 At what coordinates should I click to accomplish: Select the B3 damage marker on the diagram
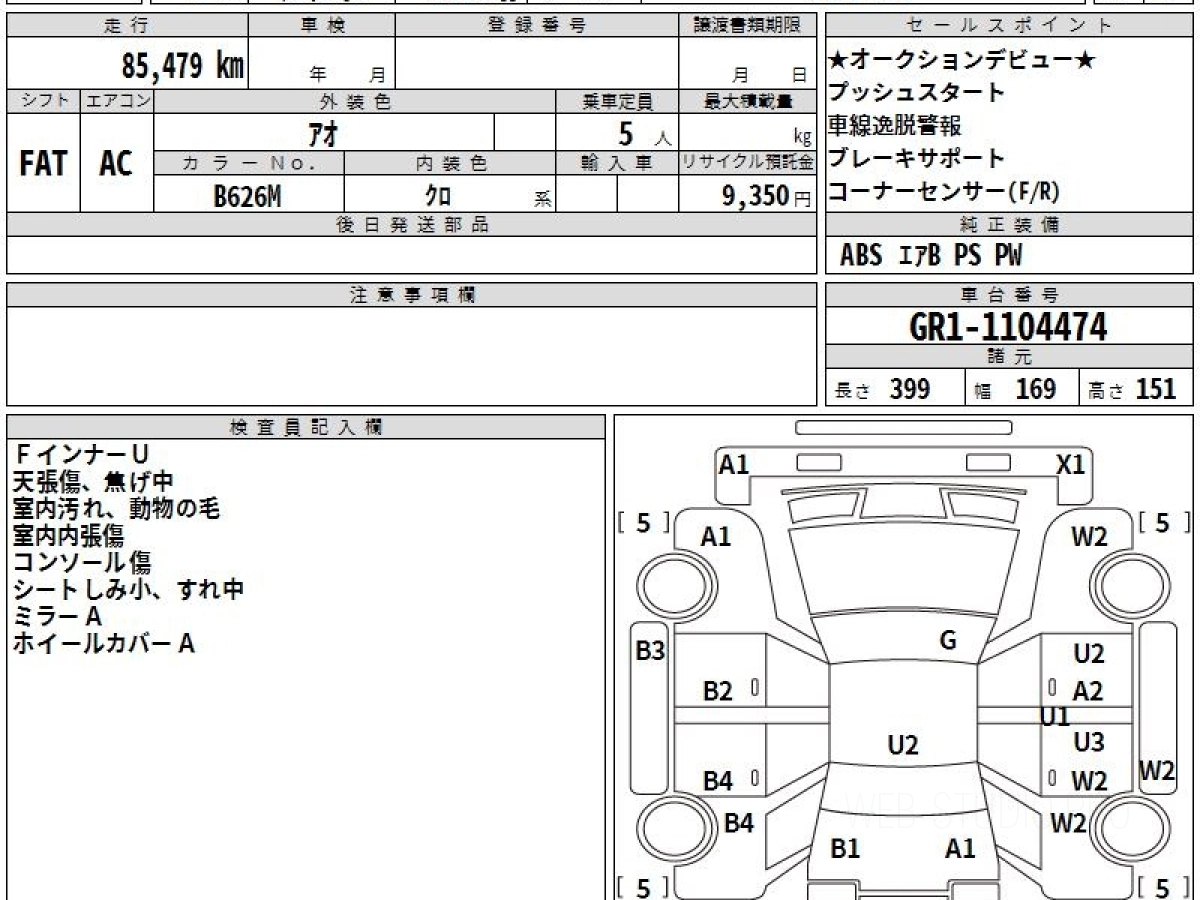coord(650,651)
